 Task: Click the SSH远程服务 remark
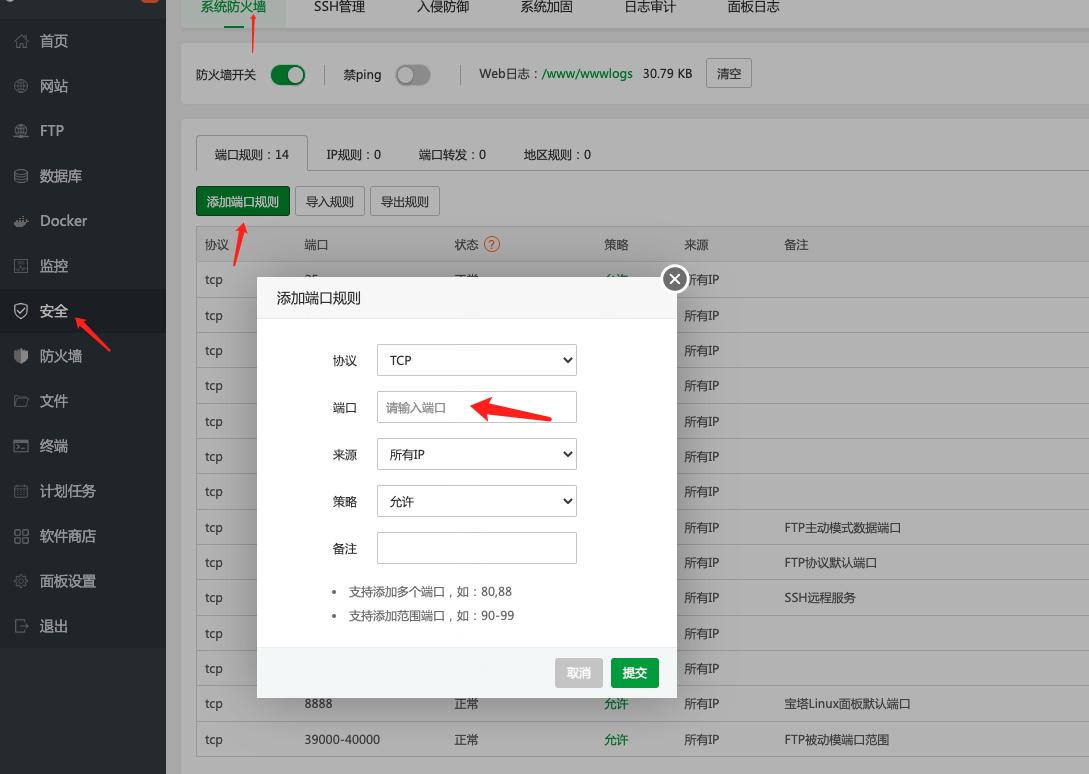pyautogui.click(x=820, y=598)
